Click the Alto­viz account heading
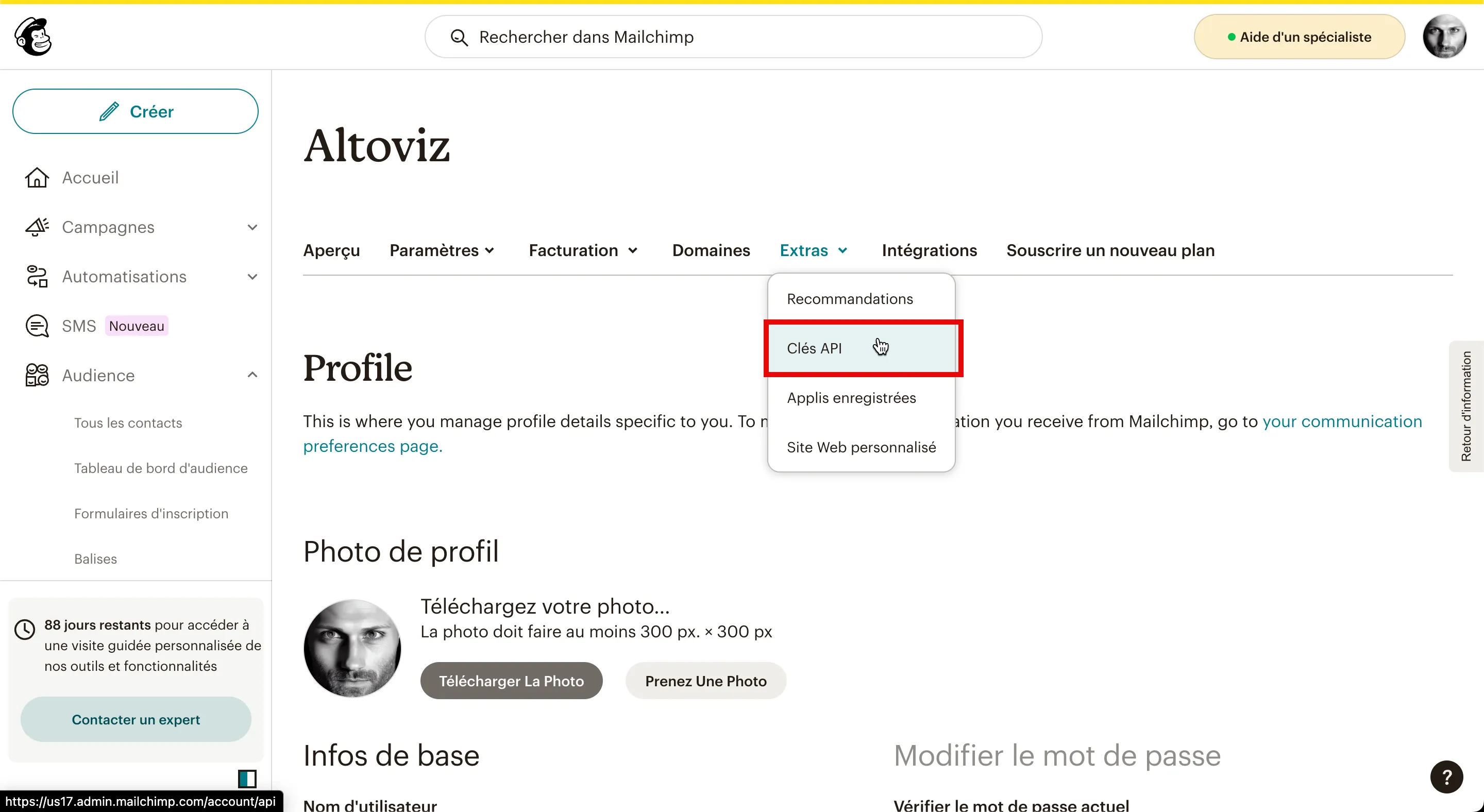 pos(376,146)
